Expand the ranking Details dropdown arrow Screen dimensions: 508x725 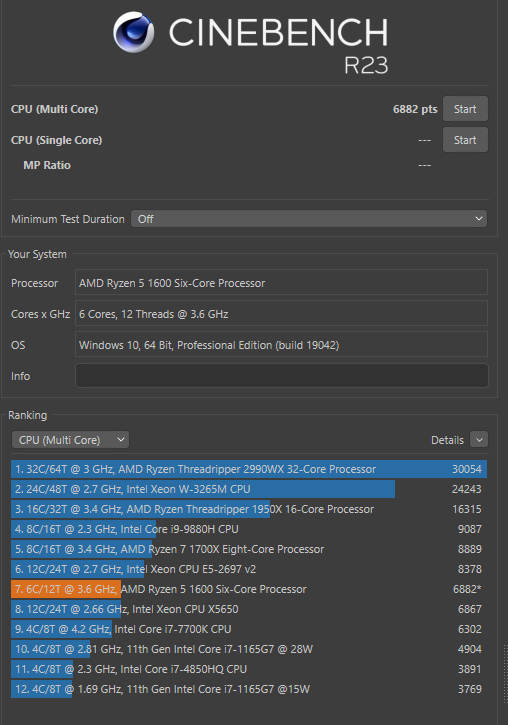479,440
